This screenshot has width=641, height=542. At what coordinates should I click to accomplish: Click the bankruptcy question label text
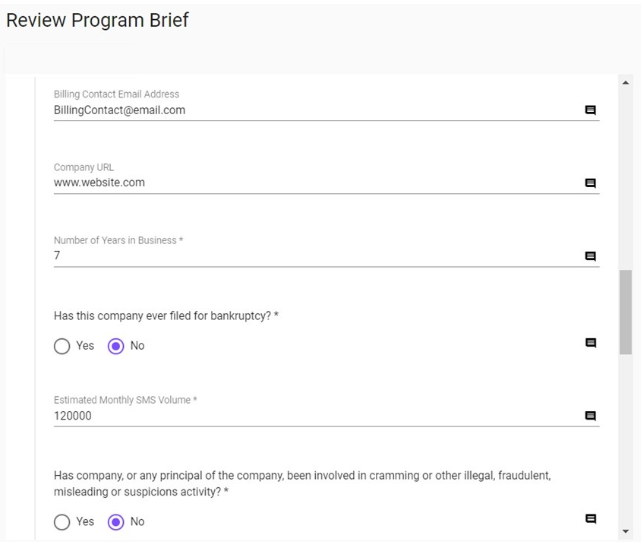[x=166, y=316]
